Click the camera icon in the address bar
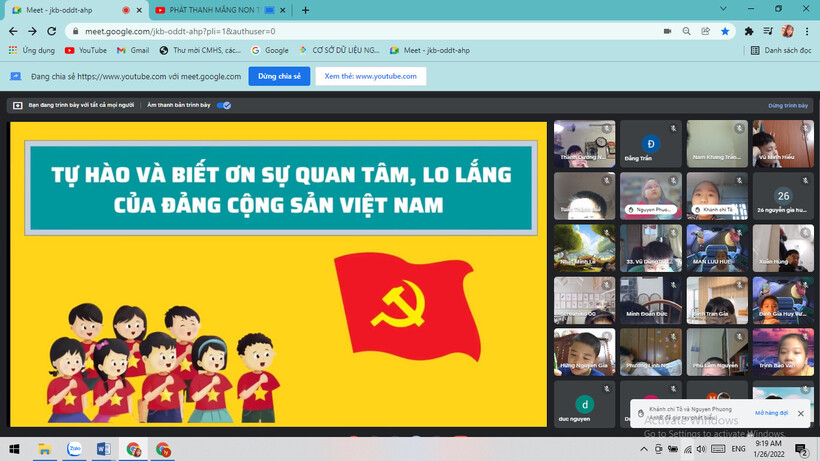This screenshot has height=461, width=820. (x=667, y=31)
